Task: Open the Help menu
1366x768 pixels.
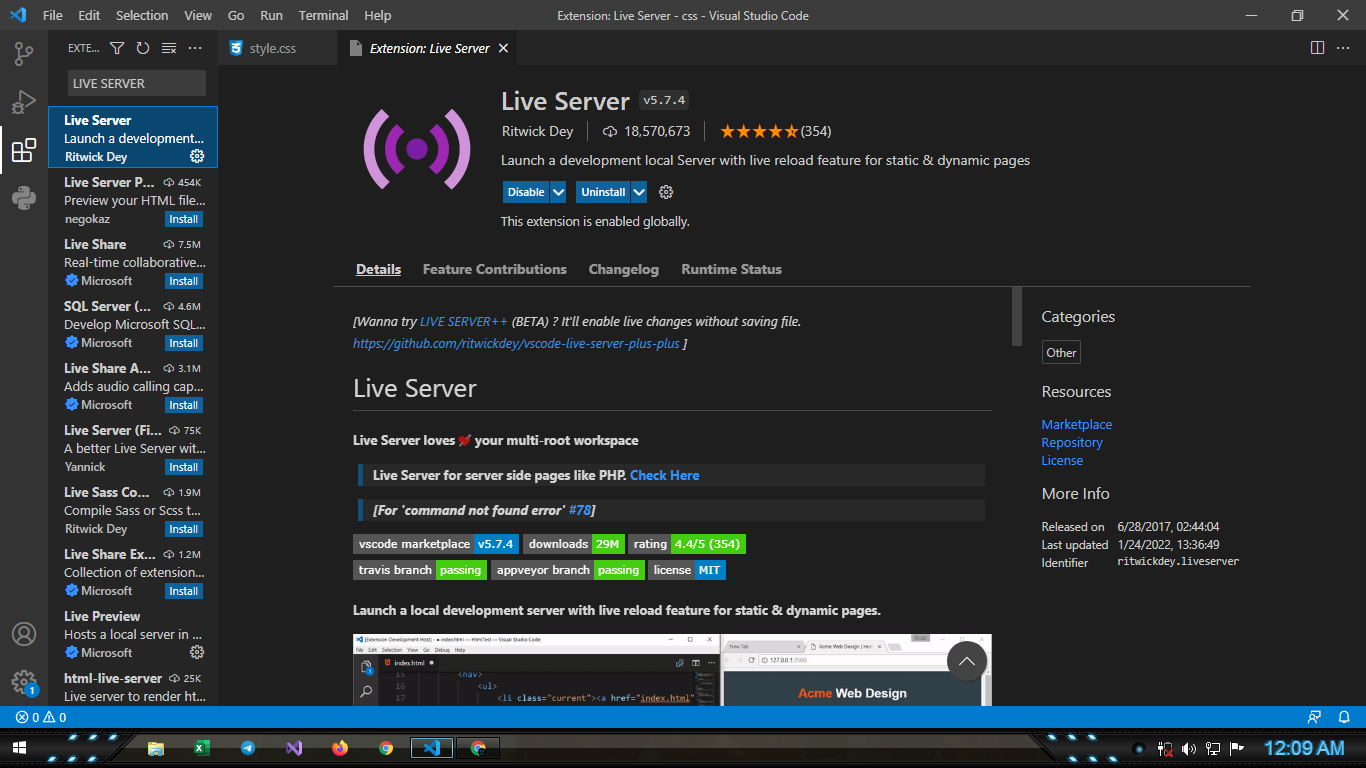Action: 378,15
